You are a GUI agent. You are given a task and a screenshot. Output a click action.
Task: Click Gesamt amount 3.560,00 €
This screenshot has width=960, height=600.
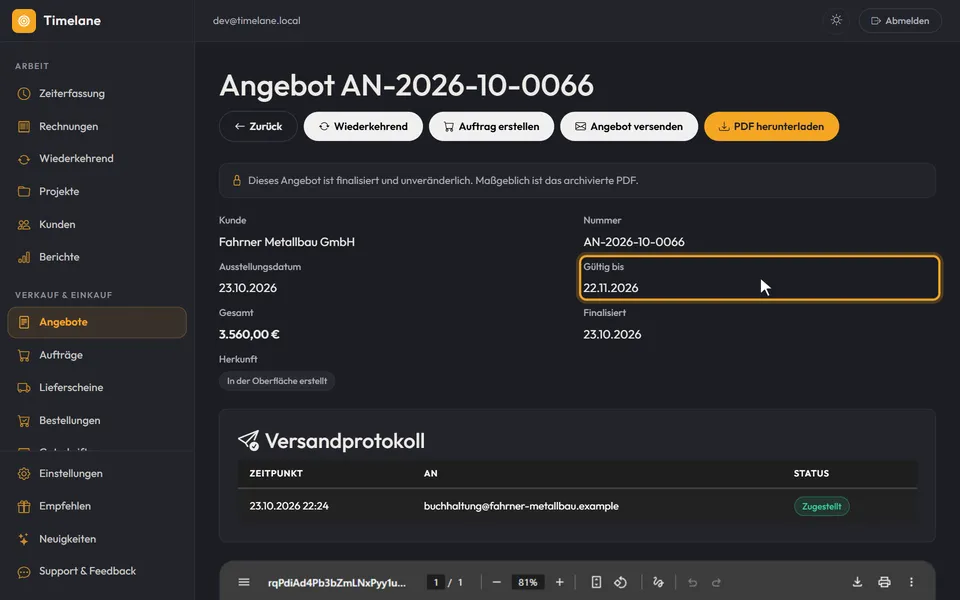[249, 334]
